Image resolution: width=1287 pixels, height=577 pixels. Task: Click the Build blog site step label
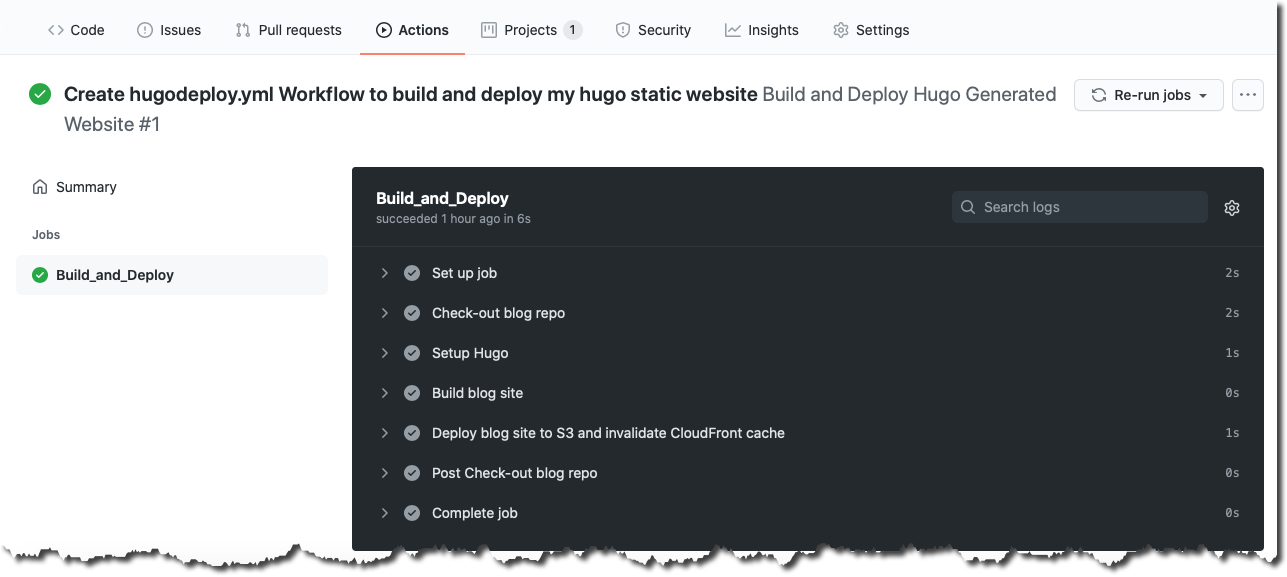click(x=477, y=393)
